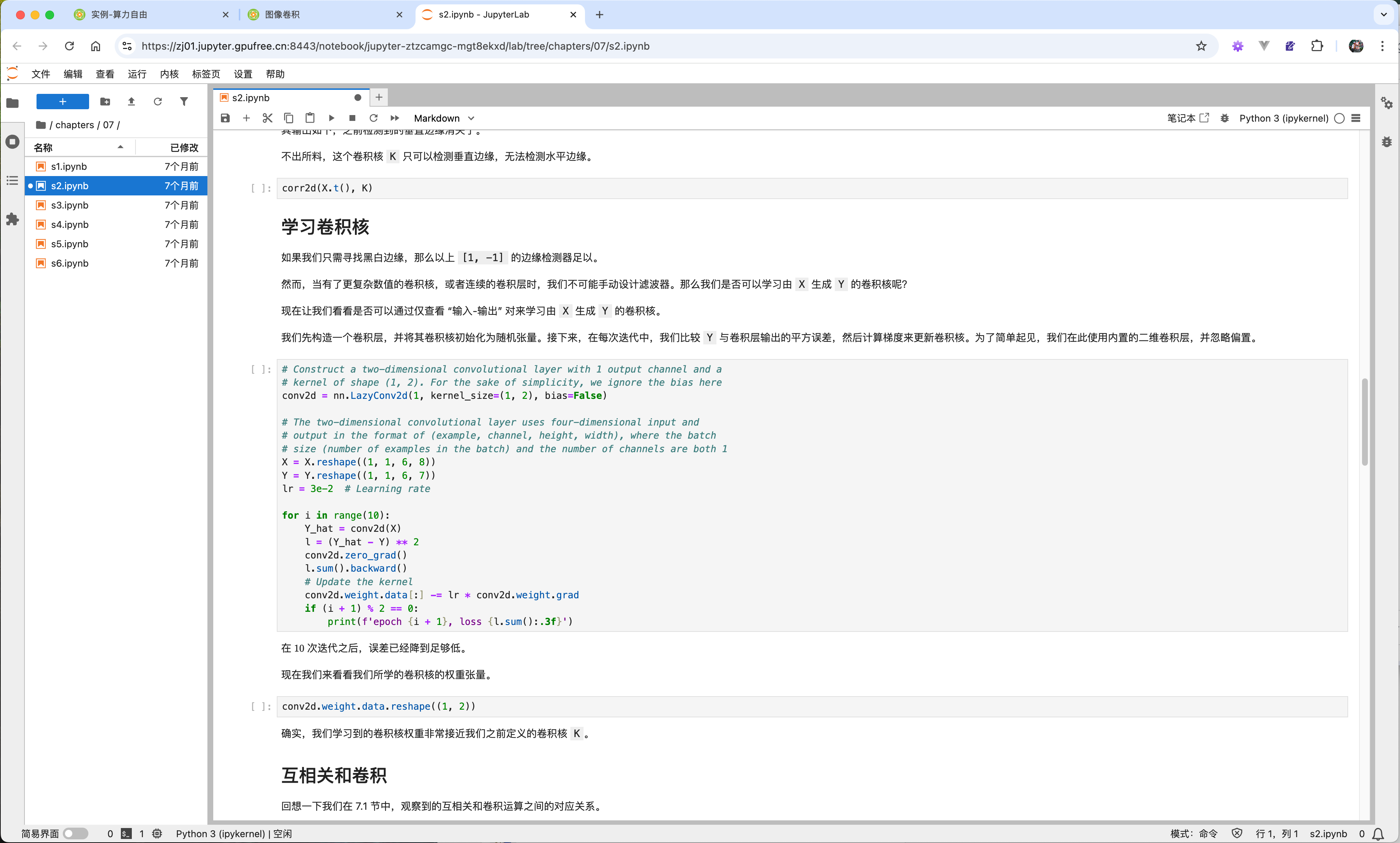This screenshot has height=843, width=1400.
Task: Open the 运行 menu
Action: (136, 74)
